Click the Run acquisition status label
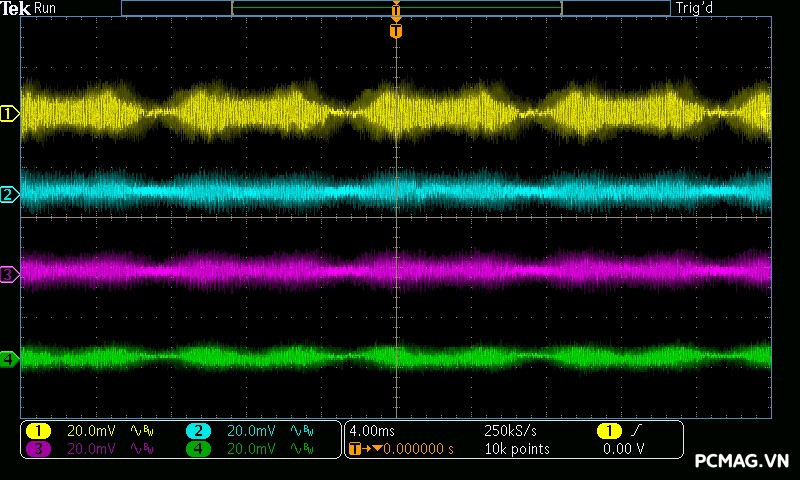 tap(46, 8)
